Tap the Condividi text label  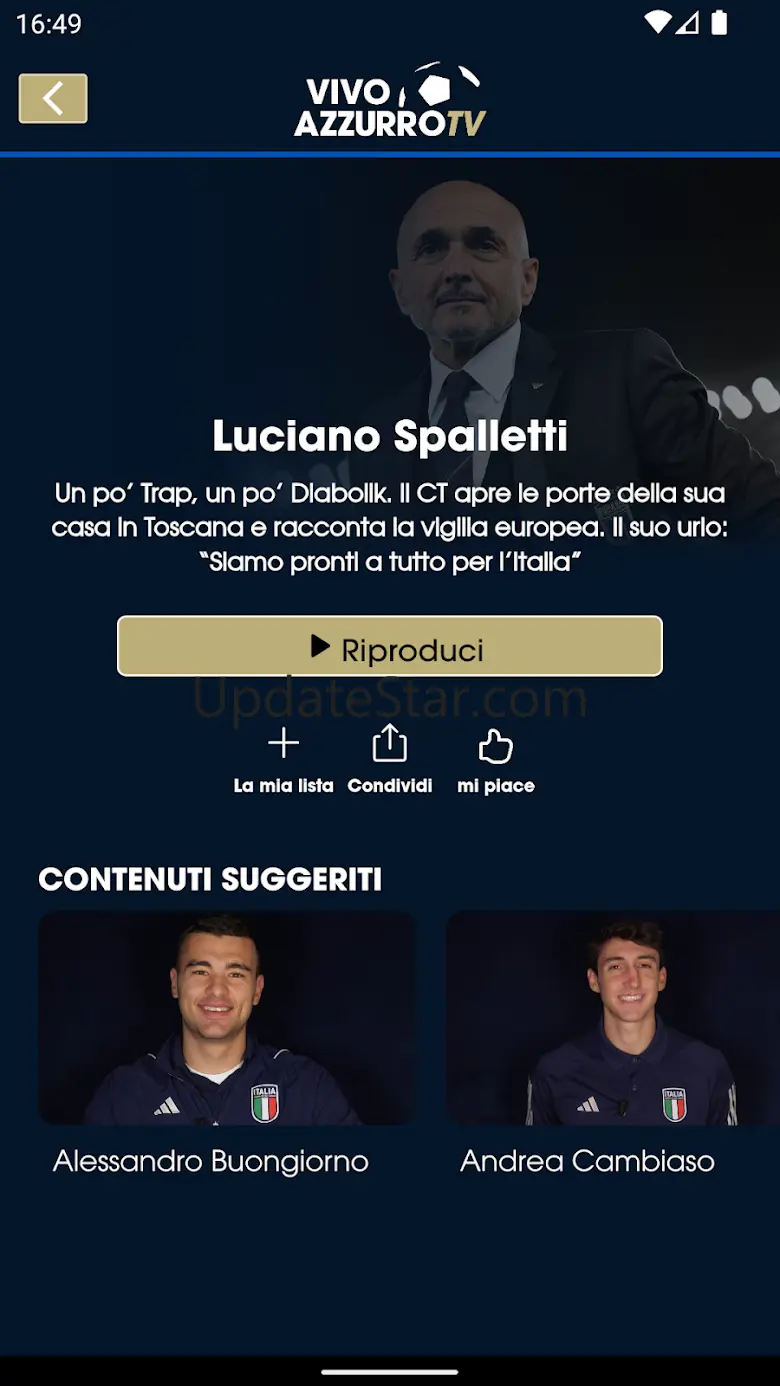(390, 786)
